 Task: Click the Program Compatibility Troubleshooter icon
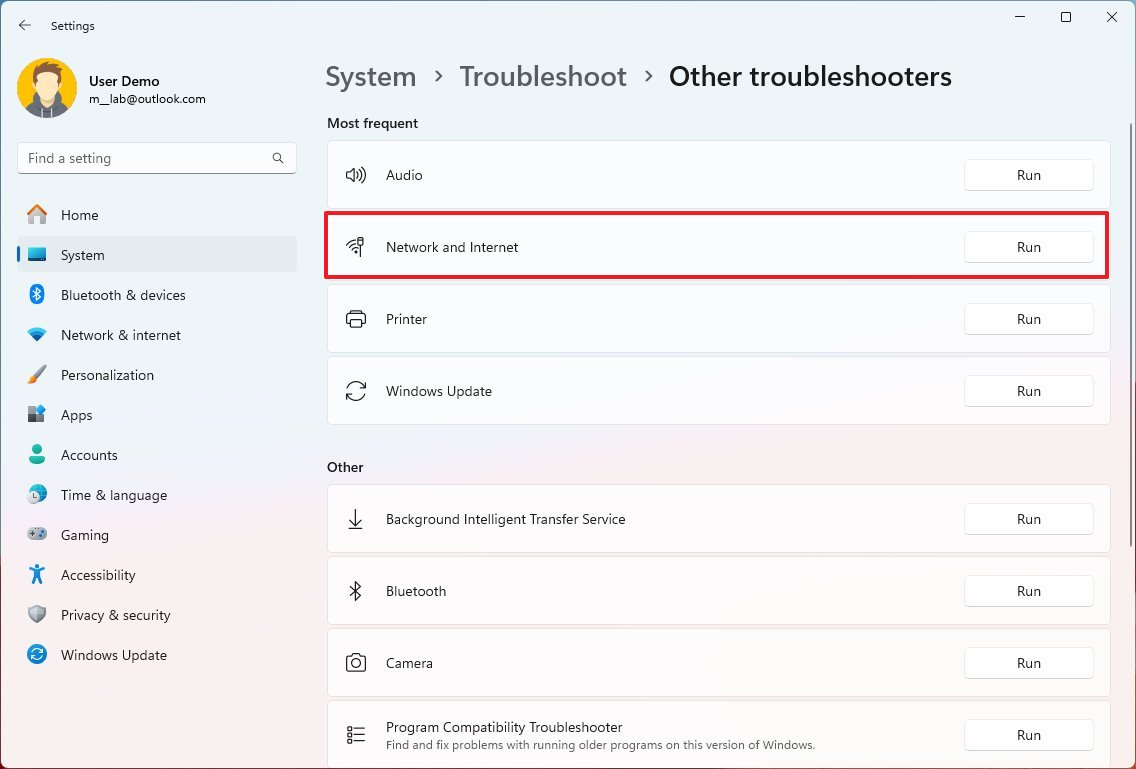point(355,734)
